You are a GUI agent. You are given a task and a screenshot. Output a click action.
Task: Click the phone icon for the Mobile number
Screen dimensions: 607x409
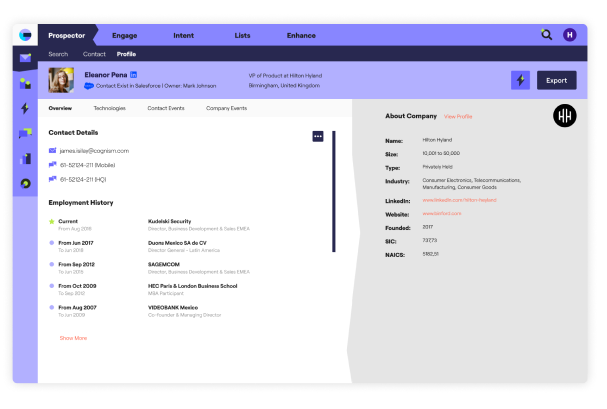[x=52, y=165]
